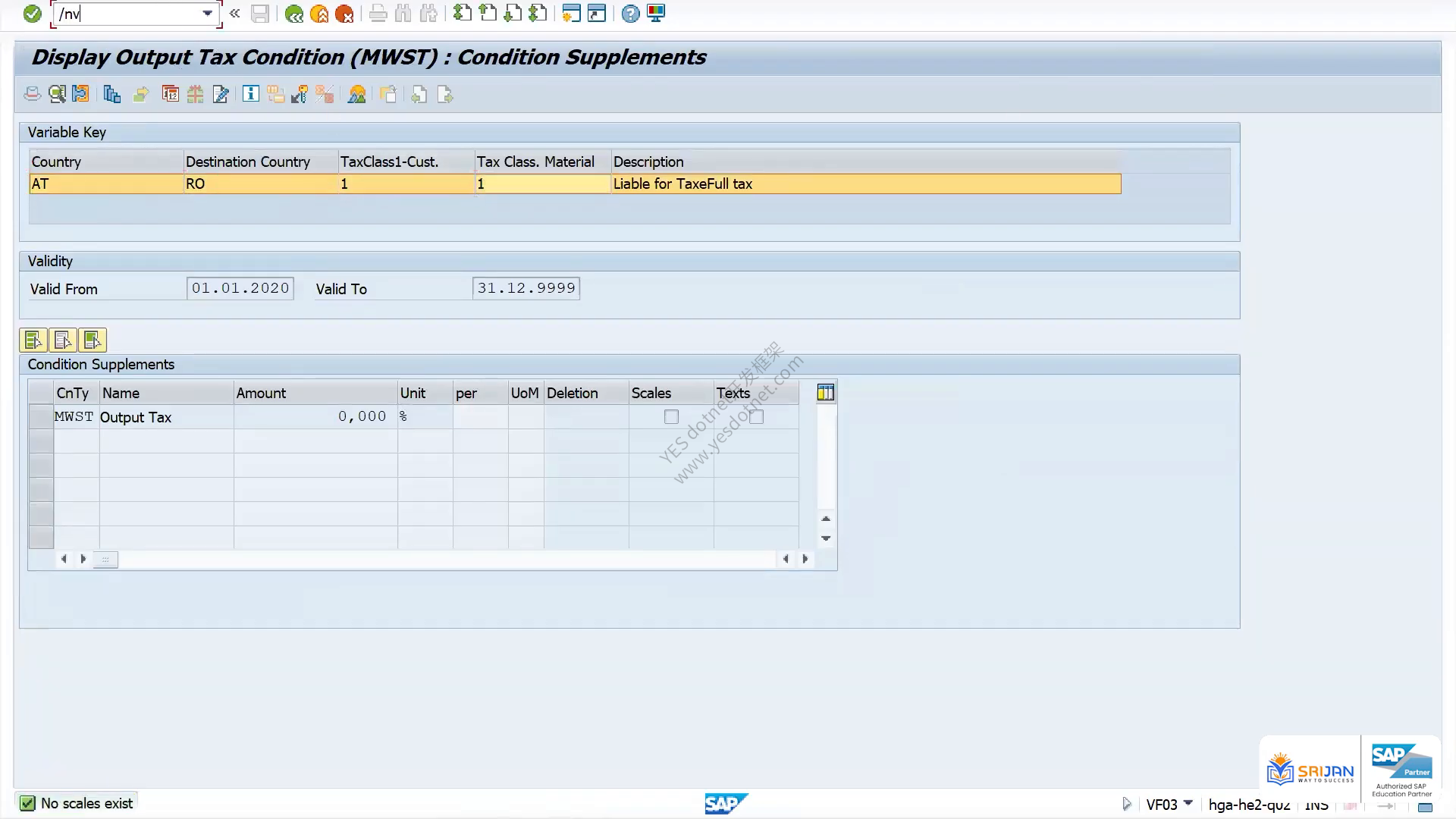Click Select Block button above Condition Supplements
1456x819 pixels.
92,340
